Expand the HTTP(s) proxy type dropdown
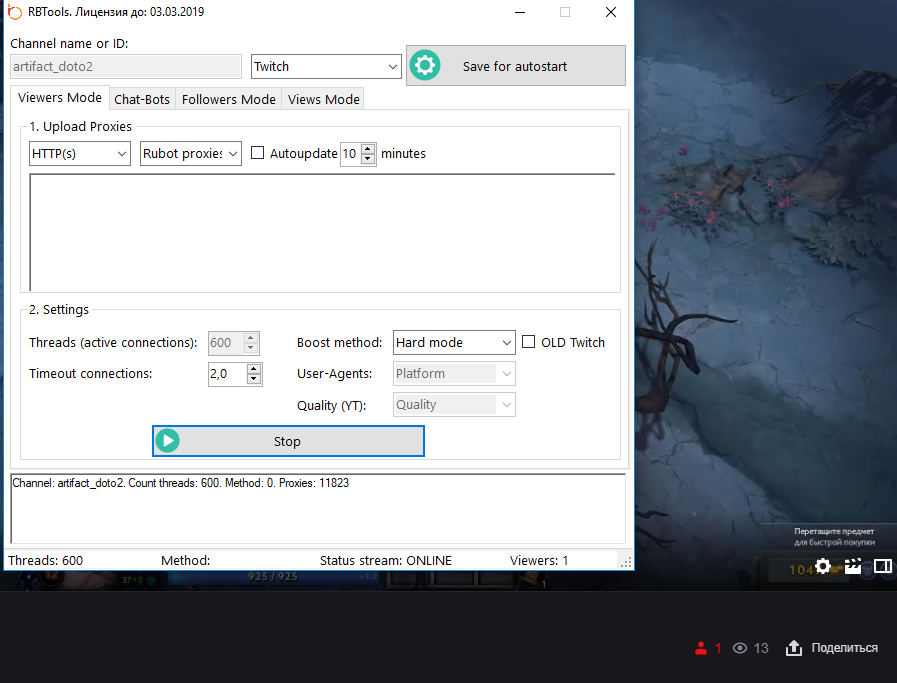897x683 pixels. 80,153
